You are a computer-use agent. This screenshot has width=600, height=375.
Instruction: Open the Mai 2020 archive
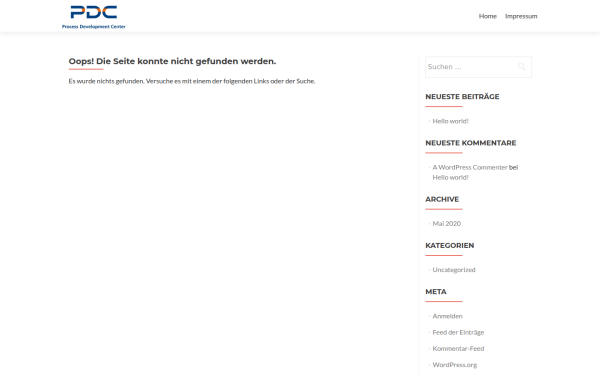[x=447, y=223]
